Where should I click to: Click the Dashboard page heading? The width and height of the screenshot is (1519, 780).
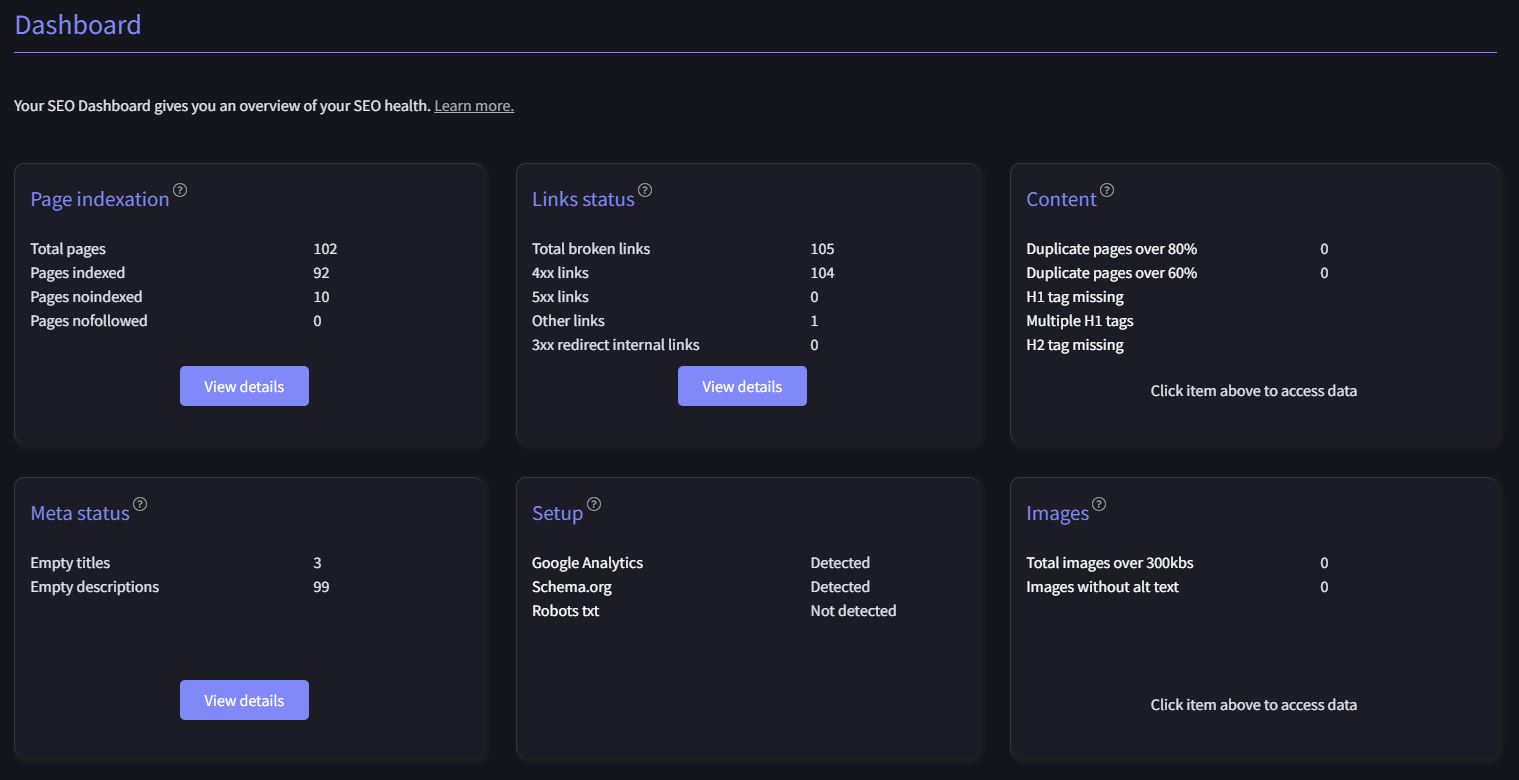pyautogui.click(x=78, y=25)
